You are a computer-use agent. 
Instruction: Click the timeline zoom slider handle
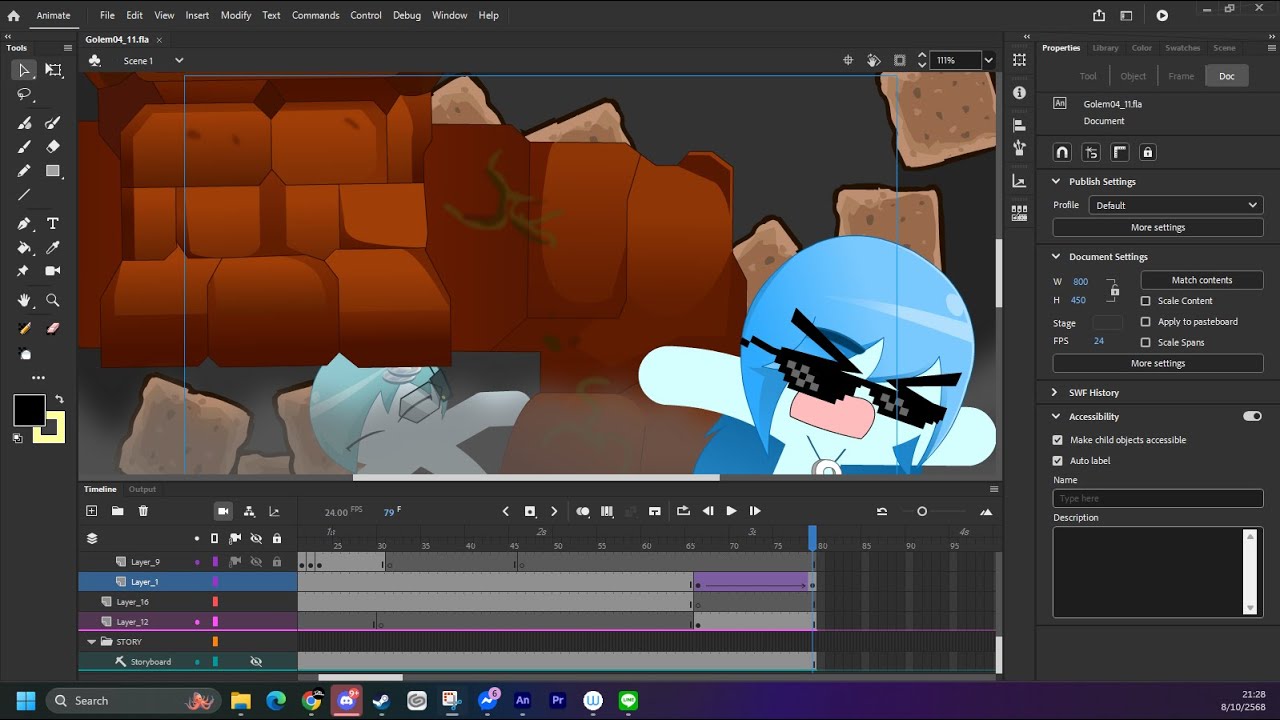click(922, 512)
